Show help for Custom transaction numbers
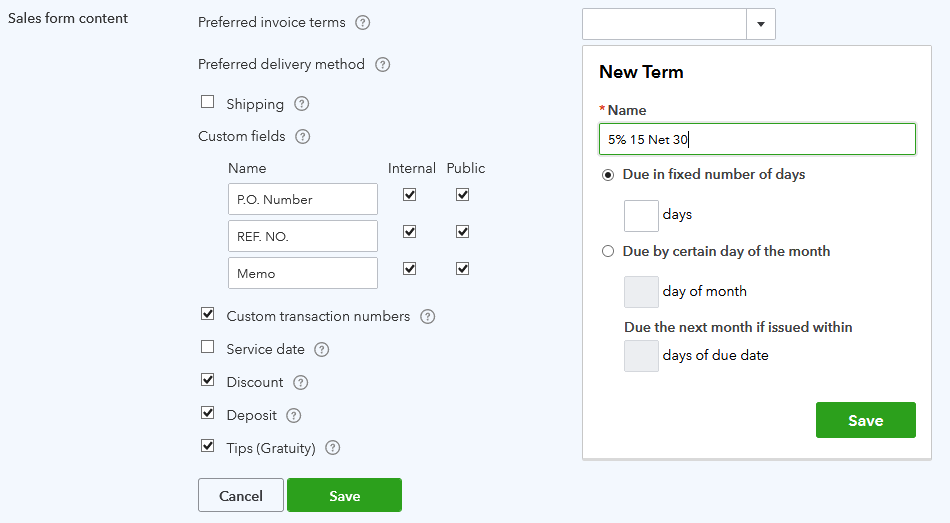The width and height of the screenshot is (950, 523). pyautogui.click(x=427, y=317)
